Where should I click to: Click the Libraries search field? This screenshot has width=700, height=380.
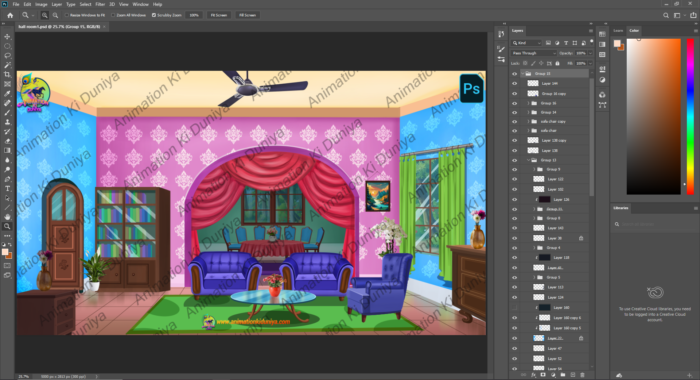point(654,224)
